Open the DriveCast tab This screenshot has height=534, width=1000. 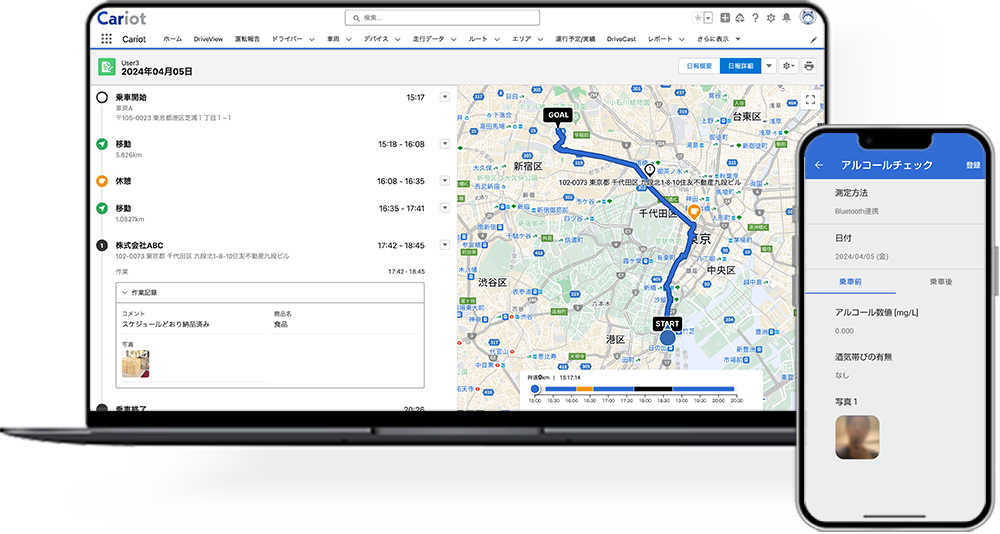[621, 39]
